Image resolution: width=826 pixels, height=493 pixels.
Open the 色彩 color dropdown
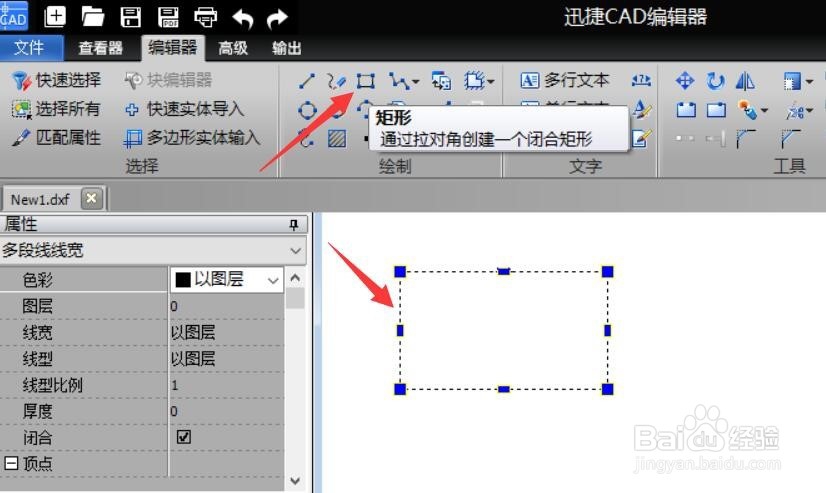pyautogui.click(x=273, y=280)
